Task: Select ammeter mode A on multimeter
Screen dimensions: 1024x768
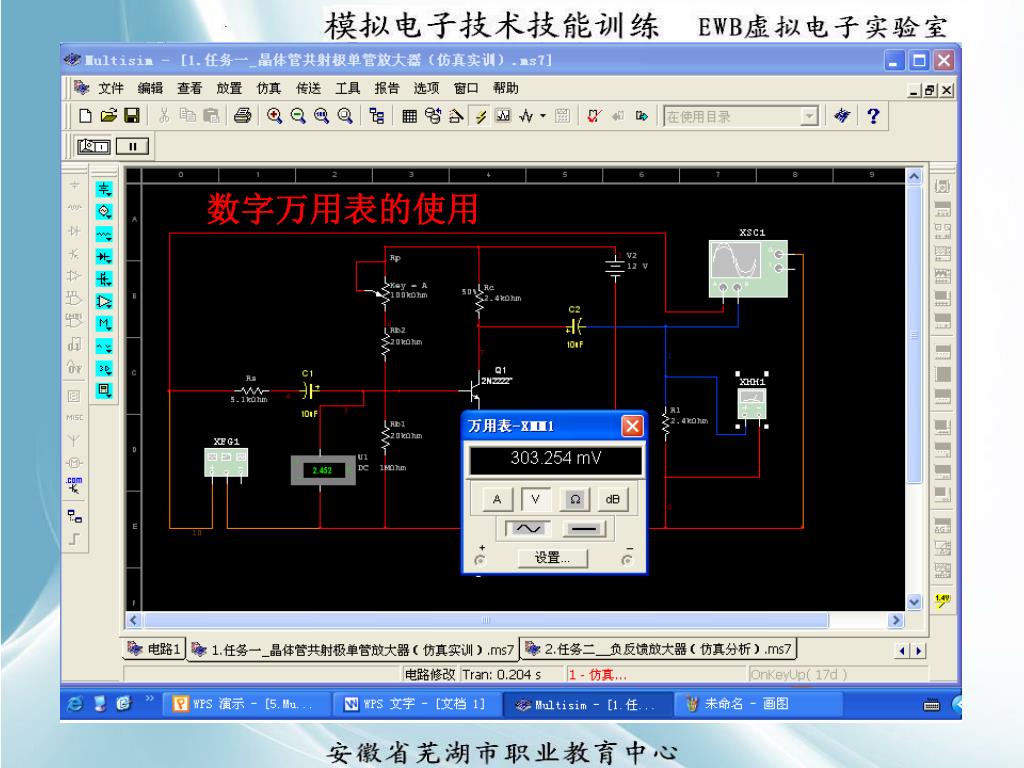Action: (x=497, y=500)
